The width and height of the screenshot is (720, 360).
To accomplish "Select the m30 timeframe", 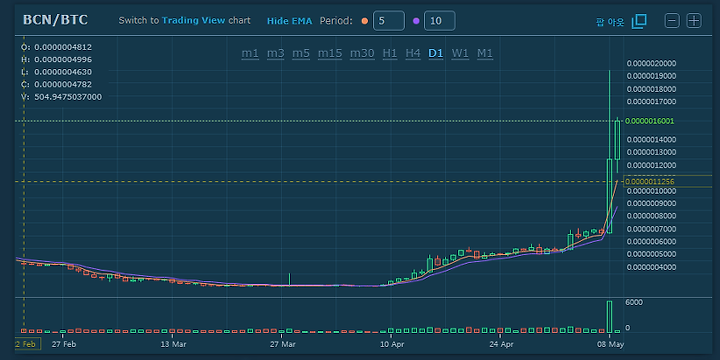I will pyautogui.click(x=362, y=53).
